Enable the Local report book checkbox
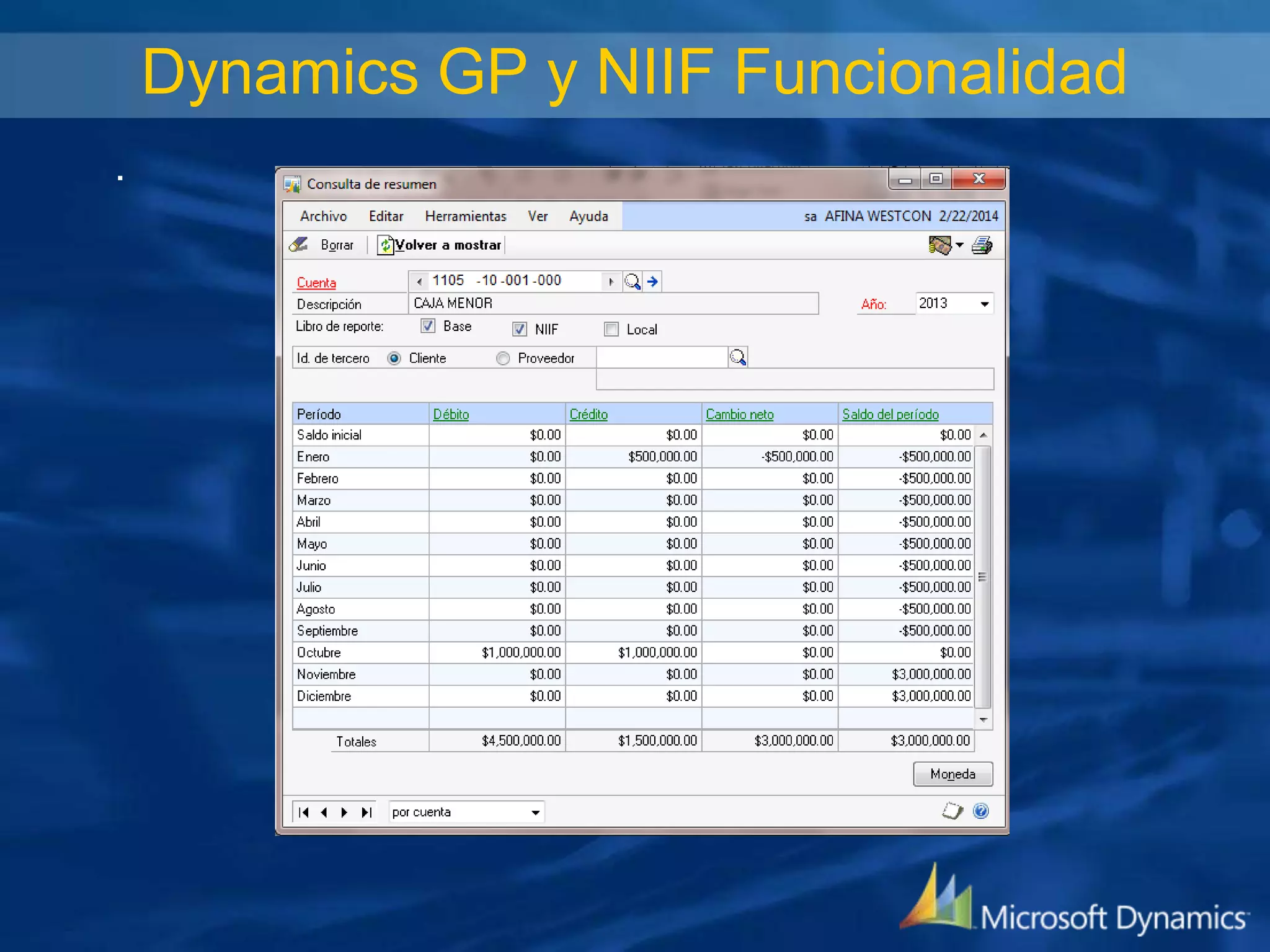Viewport: 1270px width, 952px height. 611,329
